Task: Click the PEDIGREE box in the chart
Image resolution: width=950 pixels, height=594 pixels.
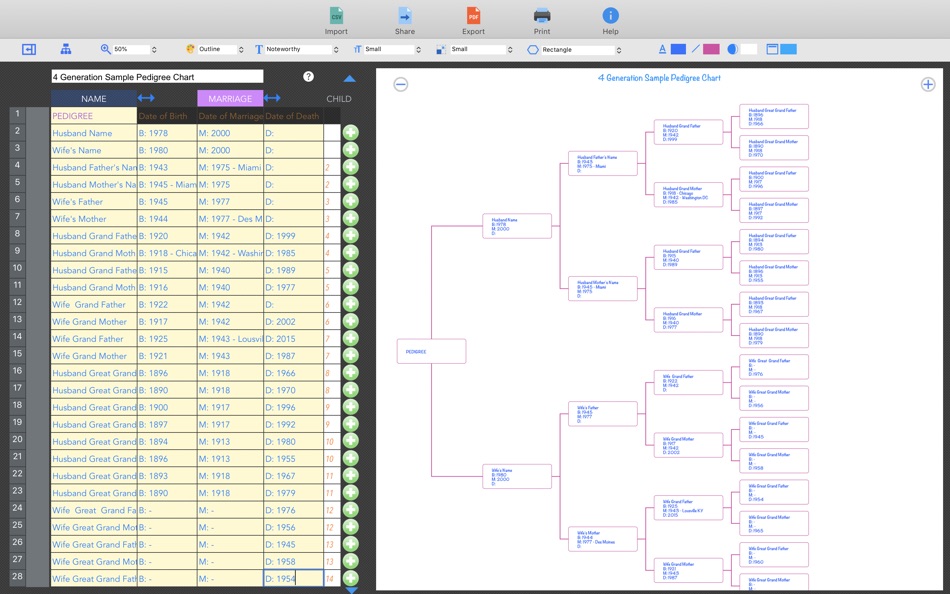Action: 431,352
